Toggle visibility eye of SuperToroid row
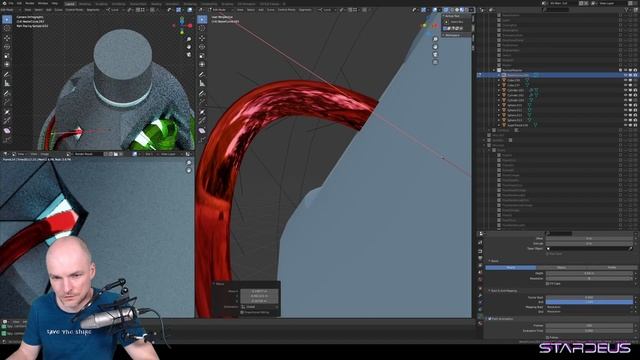640x360 pixels. 625,125
